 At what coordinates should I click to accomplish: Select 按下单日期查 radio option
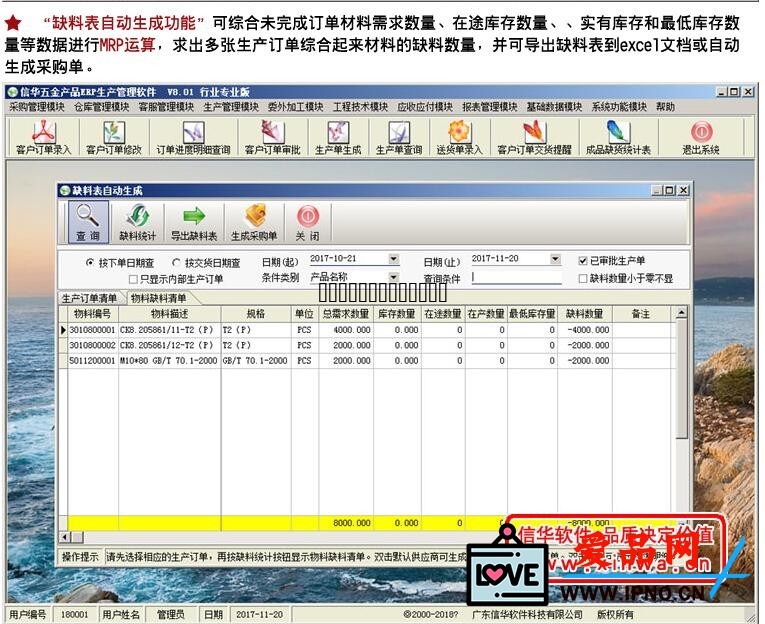click(90, 262)
